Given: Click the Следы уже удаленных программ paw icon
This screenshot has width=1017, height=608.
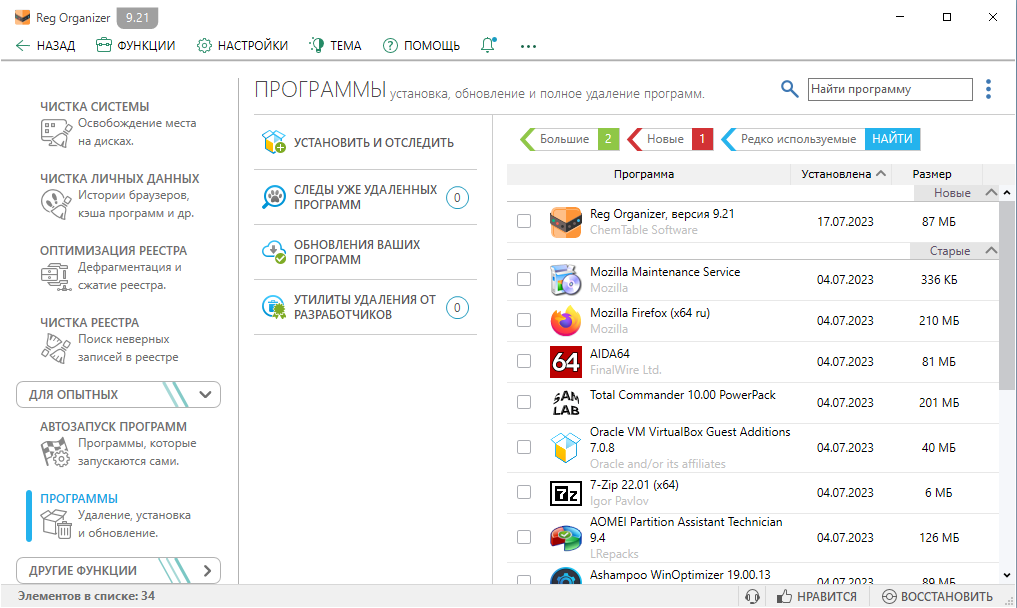Looking at the screenshot, I should (274, 197).
